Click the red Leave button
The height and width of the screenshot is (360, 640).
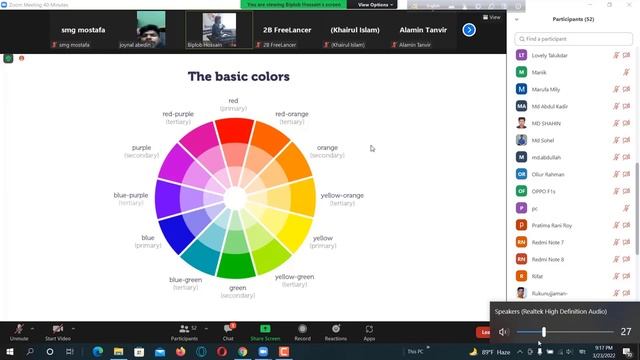point(484,332)
